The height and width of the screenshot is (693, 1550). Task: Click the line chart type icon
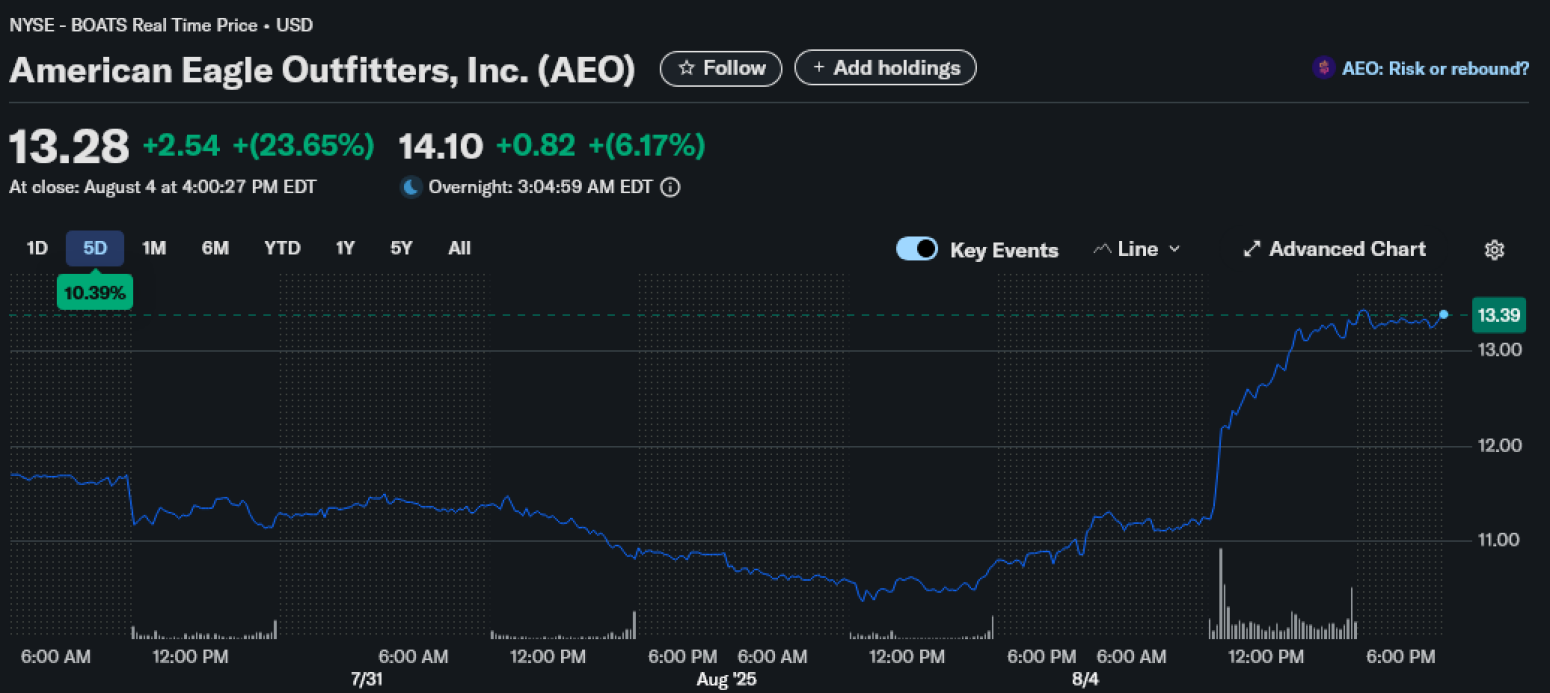pos(1103,249)
